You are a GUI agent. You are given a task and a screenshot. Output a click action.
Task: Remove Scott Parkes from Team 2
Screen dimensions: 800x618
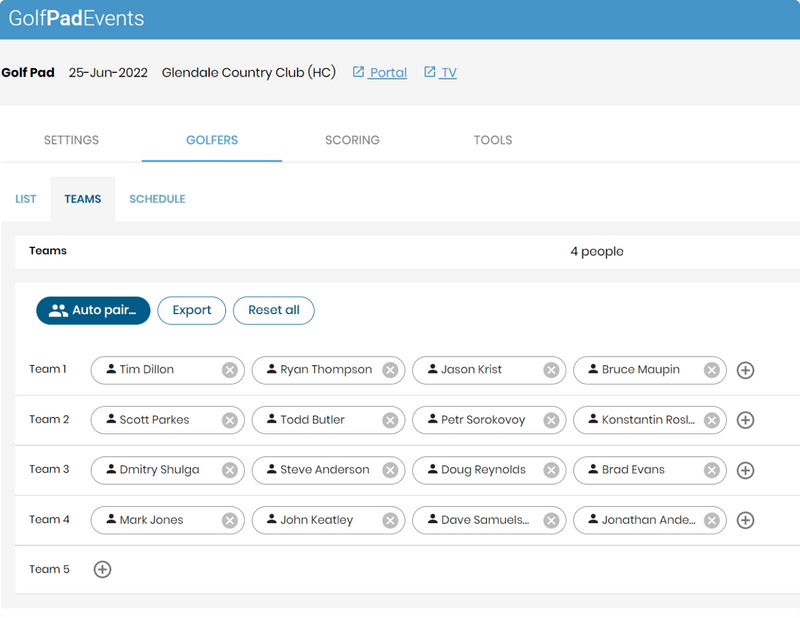pyautogui.click(x=230, y=420)
